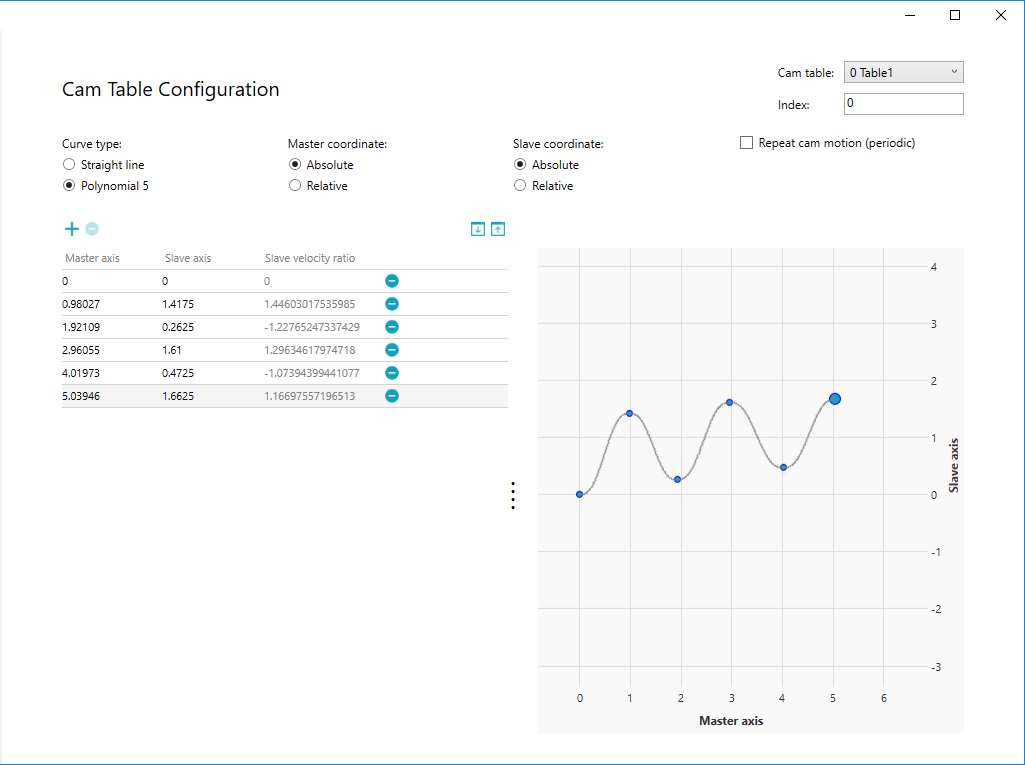
Task: Choose Relative for the Master coordinate
Action: pos(295,186)
